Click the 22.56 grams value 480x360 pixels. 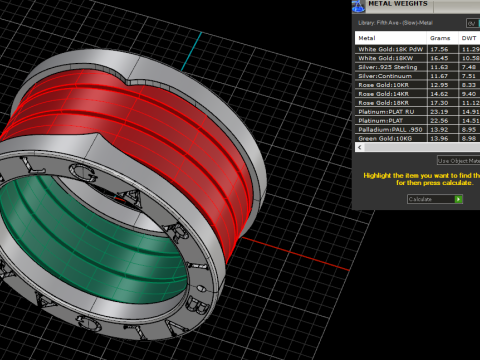pos(439,121)
